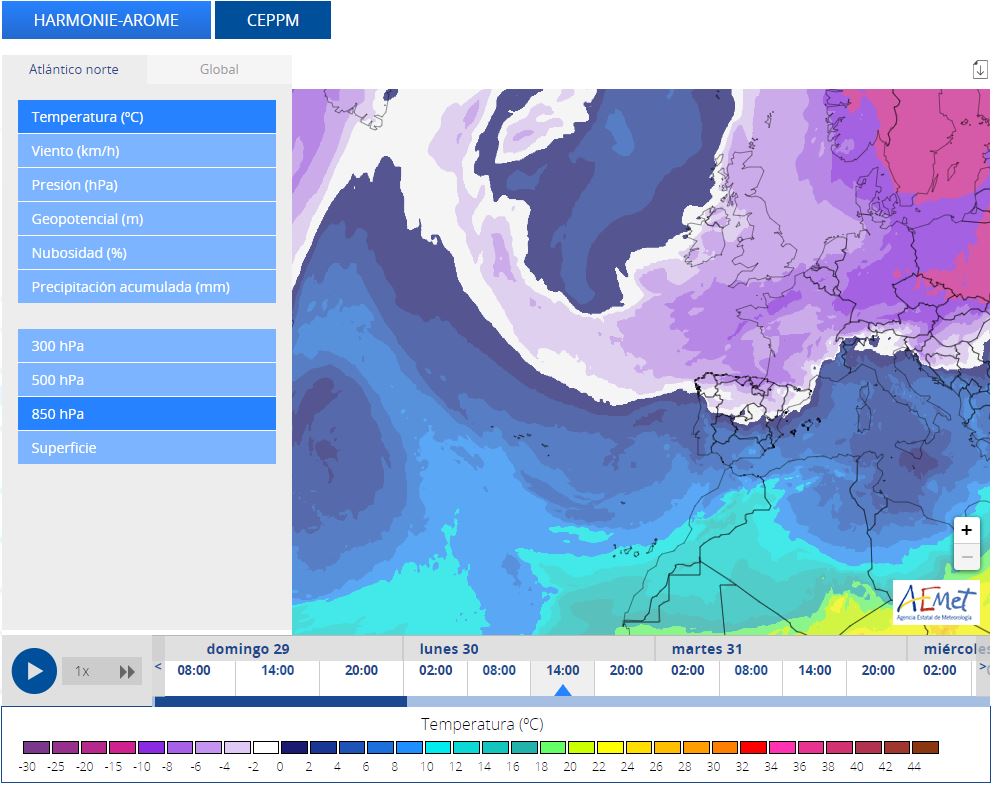This screenshot has width=994, height=787.
Task: Go to martes 31 at 08:00
Action: [x=751, y=670]
